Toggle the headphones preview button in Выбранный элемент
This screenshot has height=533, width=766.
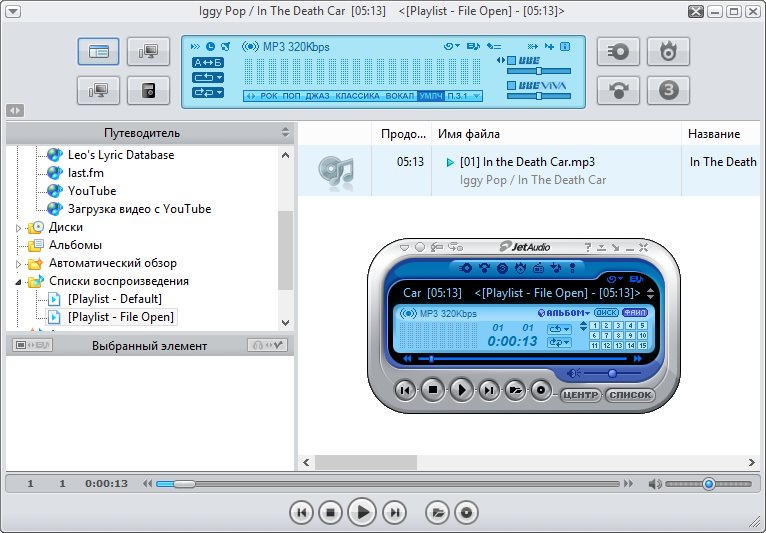[x=267, y=345]
